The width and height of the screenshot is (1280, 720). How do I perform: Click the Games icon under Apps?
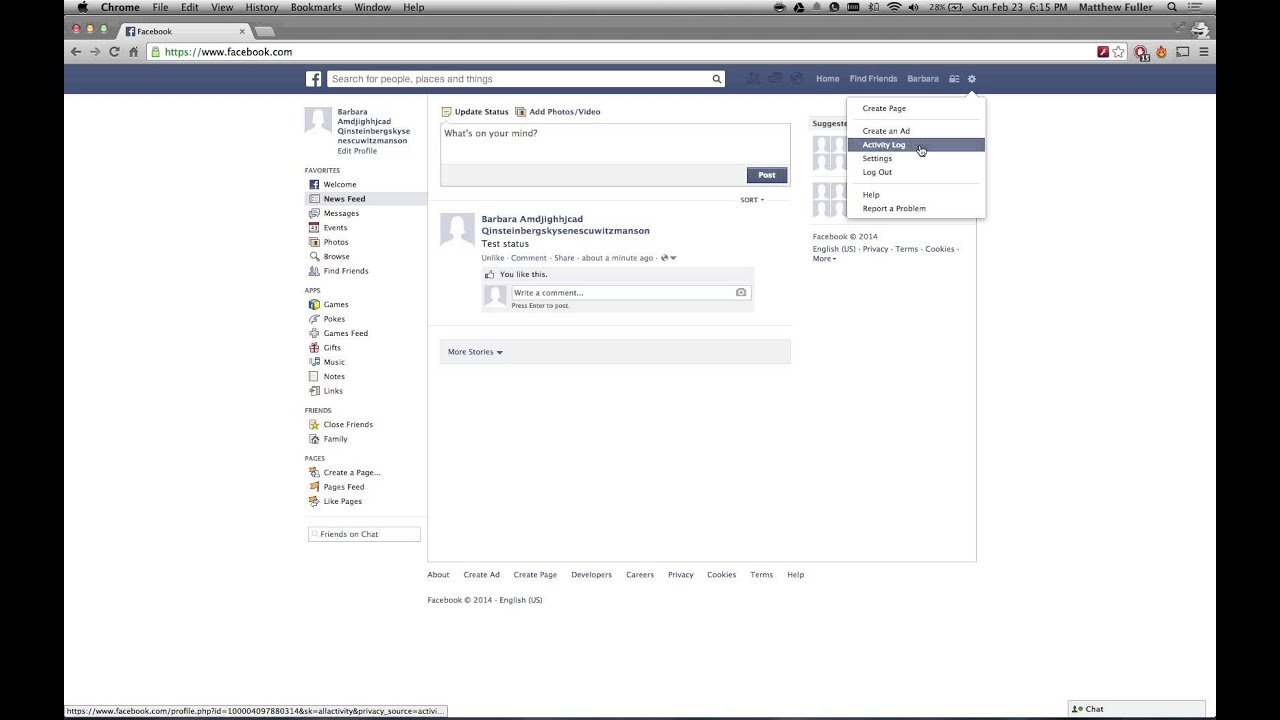coord(314,305)
